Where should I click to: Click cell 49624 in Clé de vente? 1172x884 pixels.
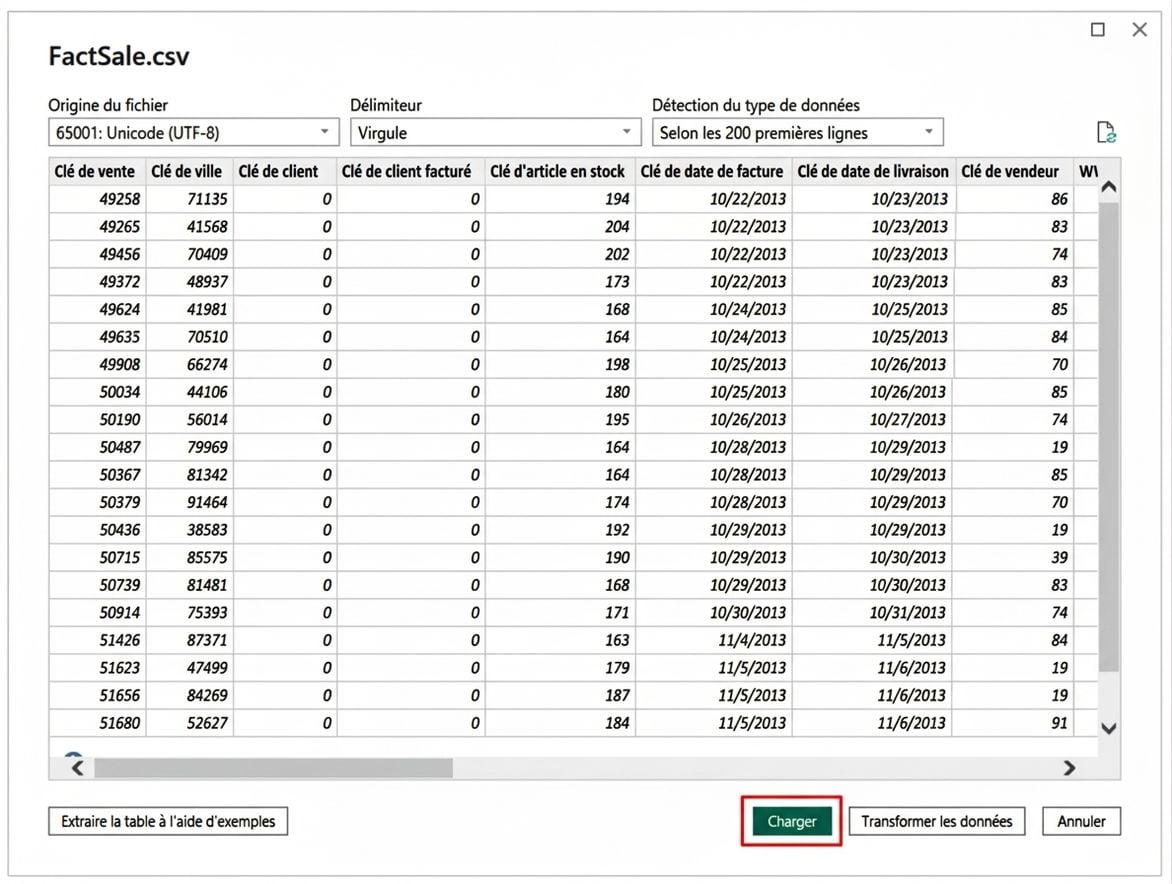pyautogui.click(x=97, y=309)
